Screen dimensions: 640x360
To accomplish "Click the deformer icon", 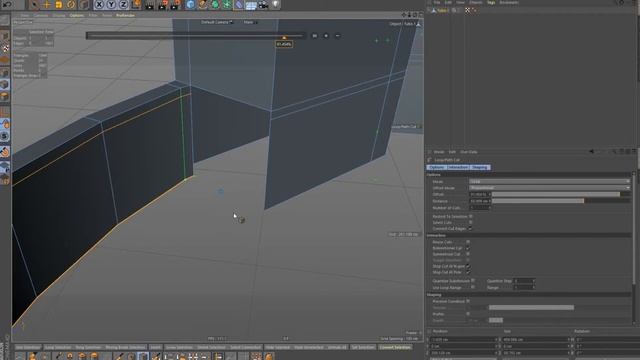I will (239, 4).
